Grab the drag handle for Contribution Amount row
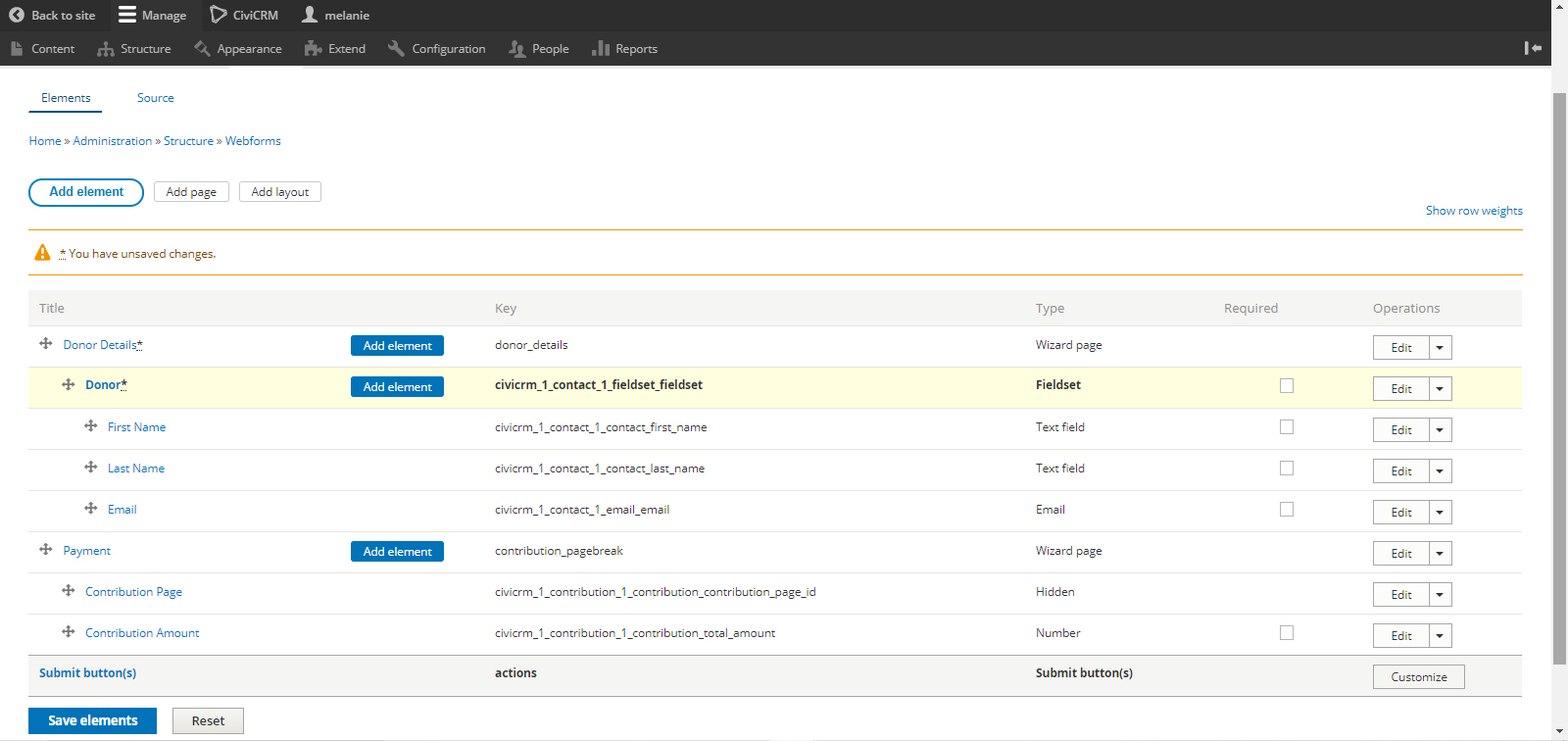The height and width of the screenshot is (741, 1568). (x=69, y=632)
